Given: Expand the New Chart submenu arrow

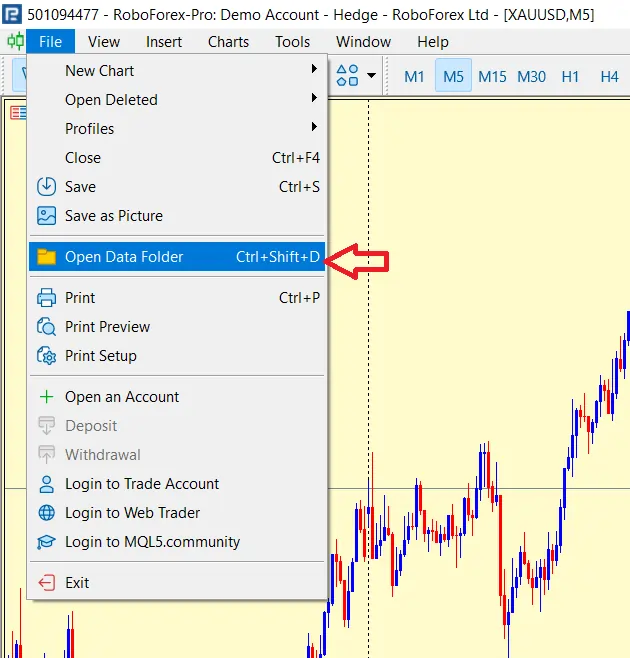Looking at the screenshot, I should tap(314, 69).
